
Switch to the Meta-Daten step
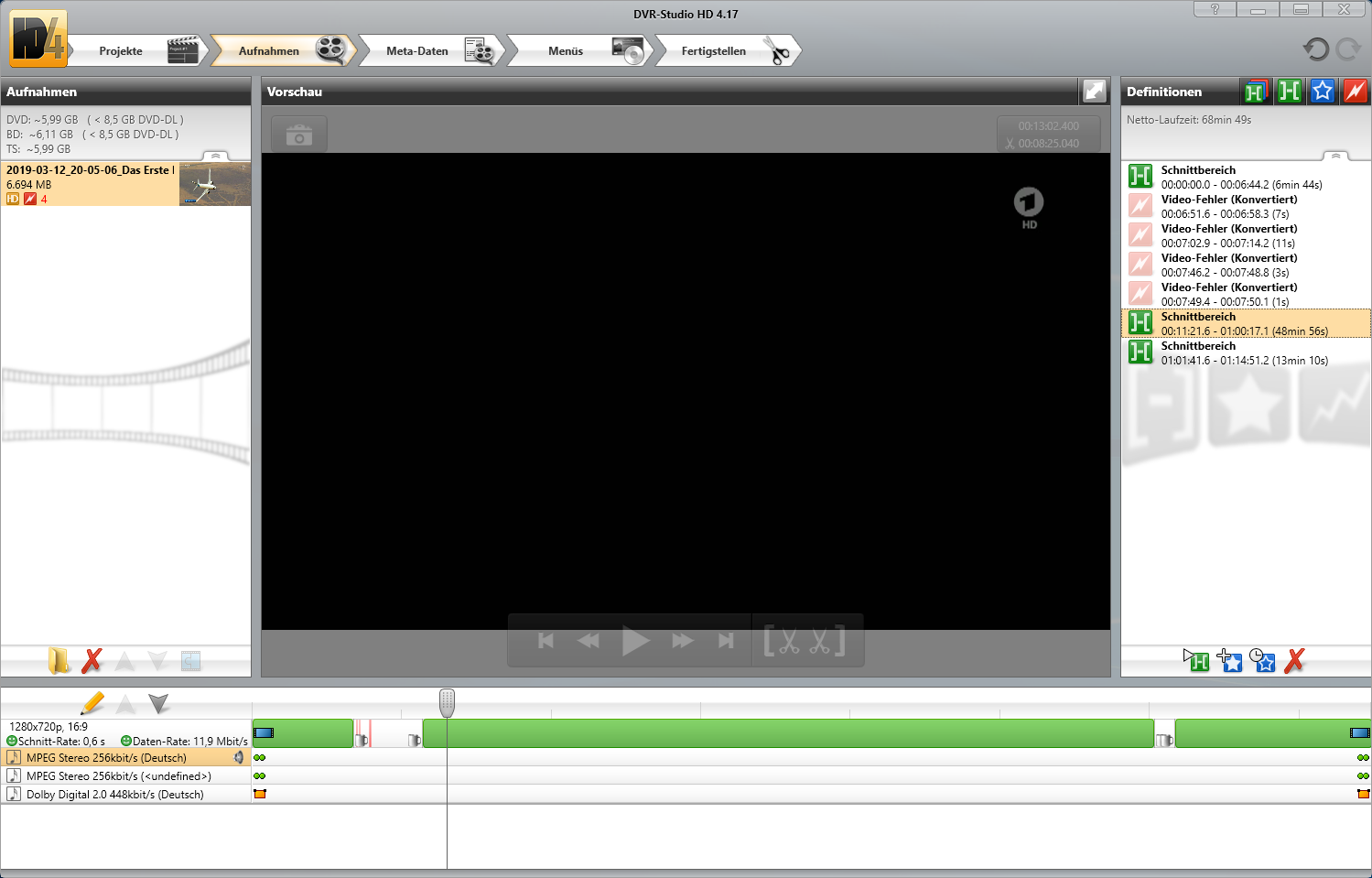(x=430, y=51)
